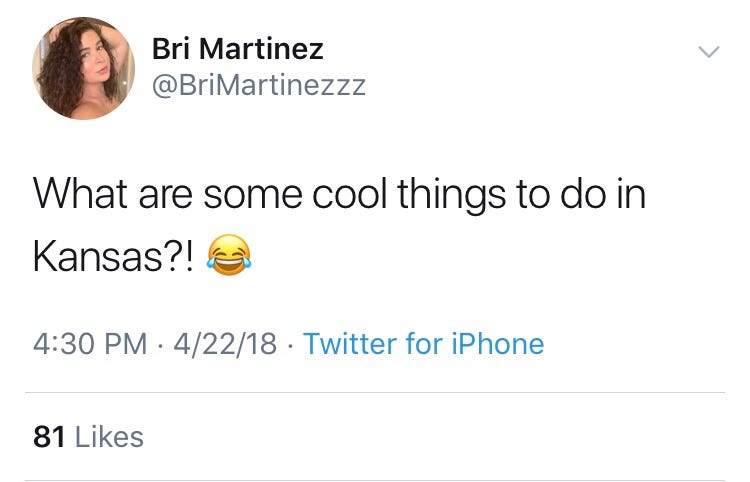Screen dimensions: 750x482
Task: Expand the tweet options chevron
Action: [x=708, y=50]
